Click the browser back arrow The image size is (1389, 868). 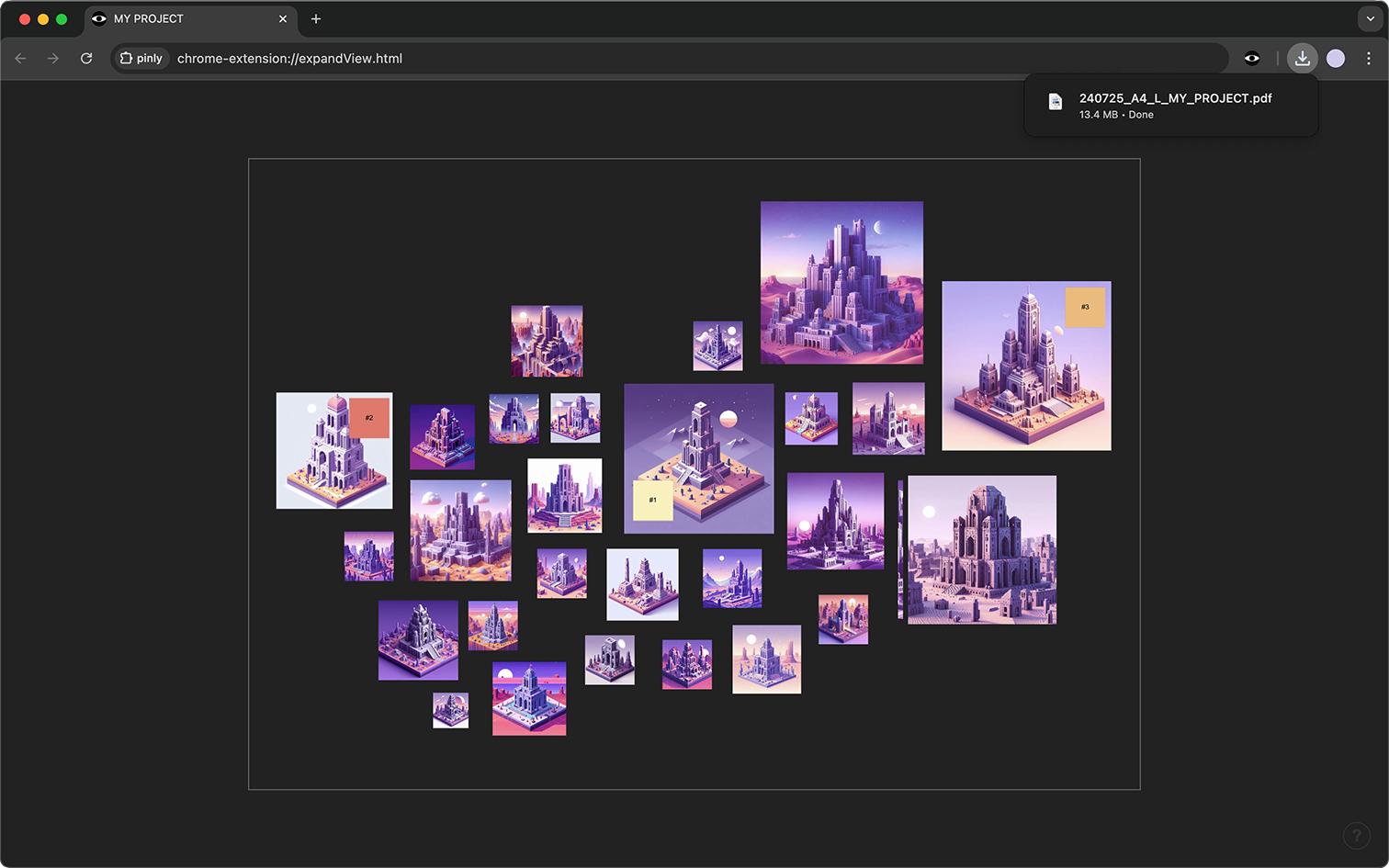point(20,58)
